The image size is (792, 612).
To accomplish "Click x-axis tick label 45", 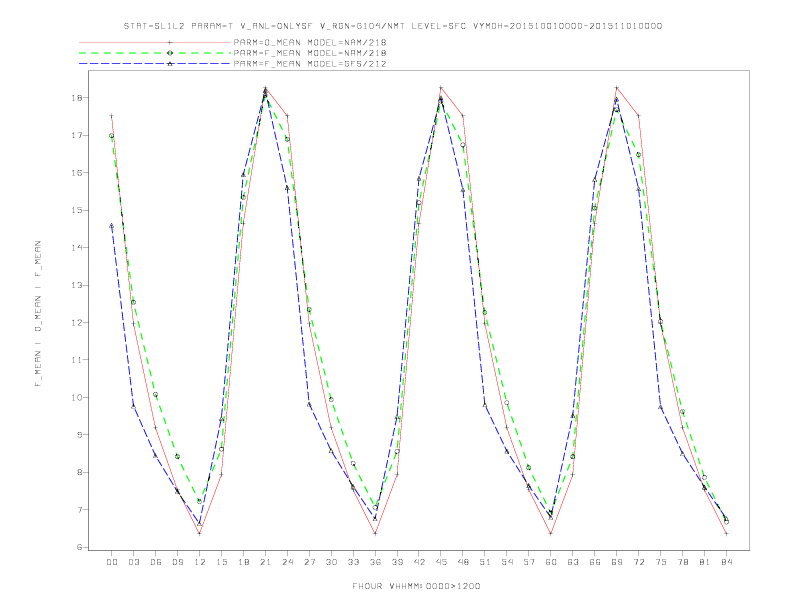I will [441, 562].
